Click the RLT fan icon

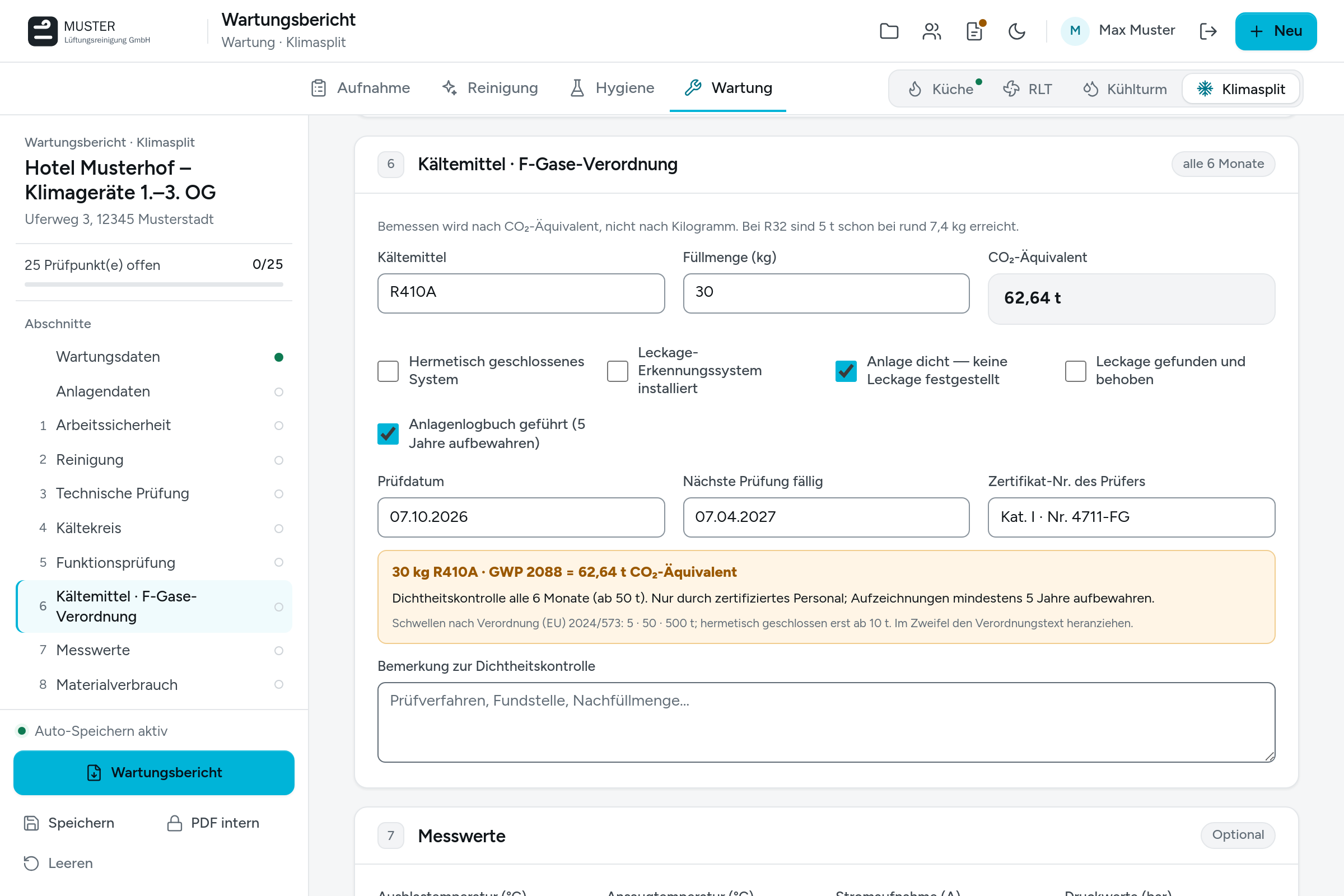pyautogui.click(x=1011, y=89)
